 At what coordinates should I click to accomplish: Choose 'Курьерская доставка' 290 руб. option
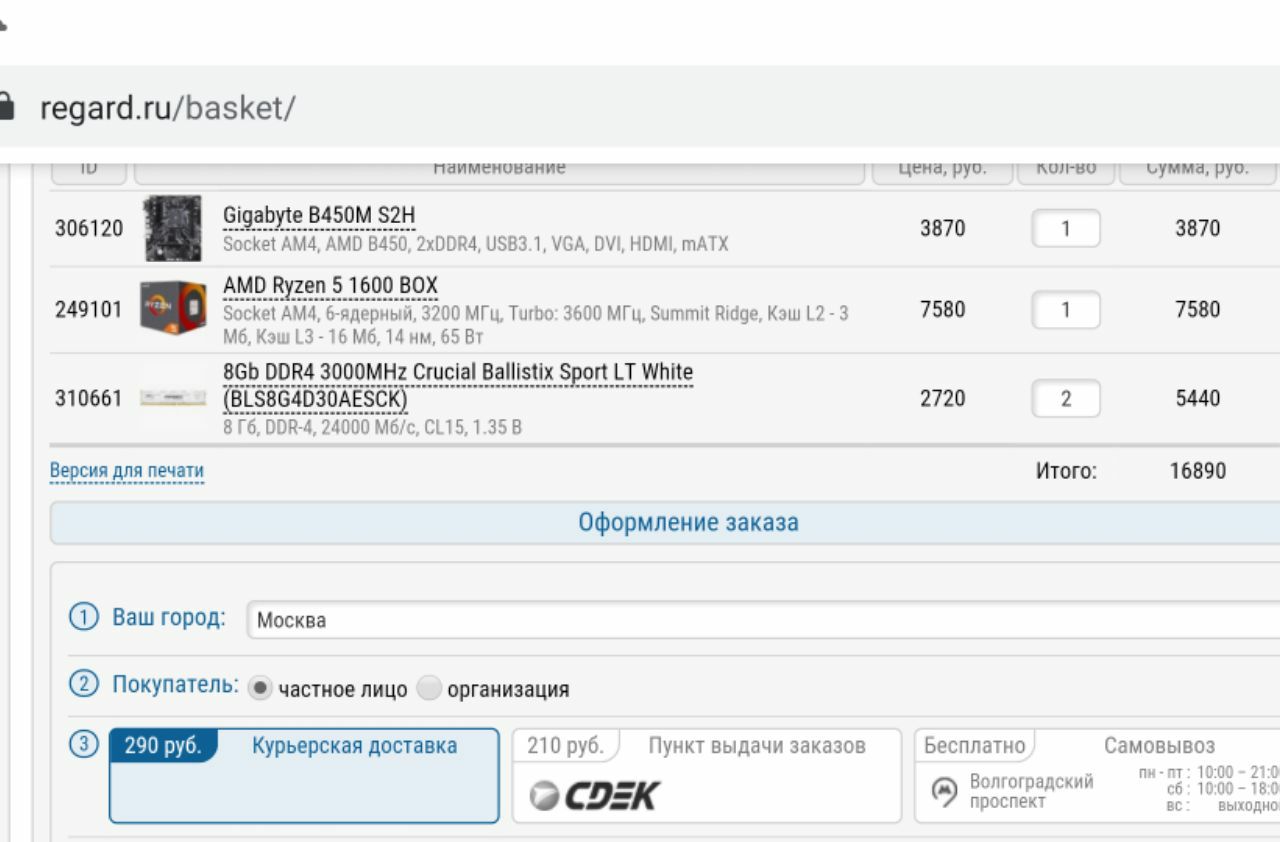tap(304, 775)
